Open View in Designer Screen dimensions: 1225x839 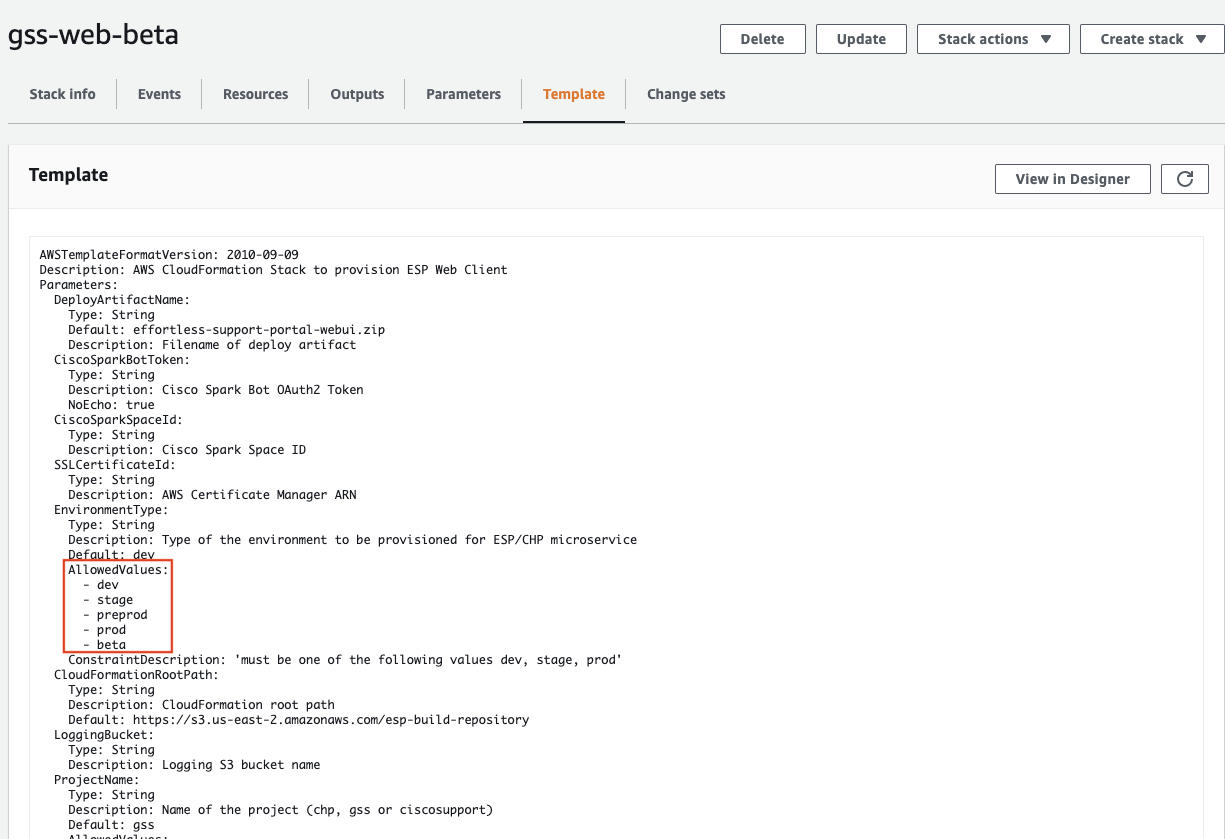(1072, 179)
